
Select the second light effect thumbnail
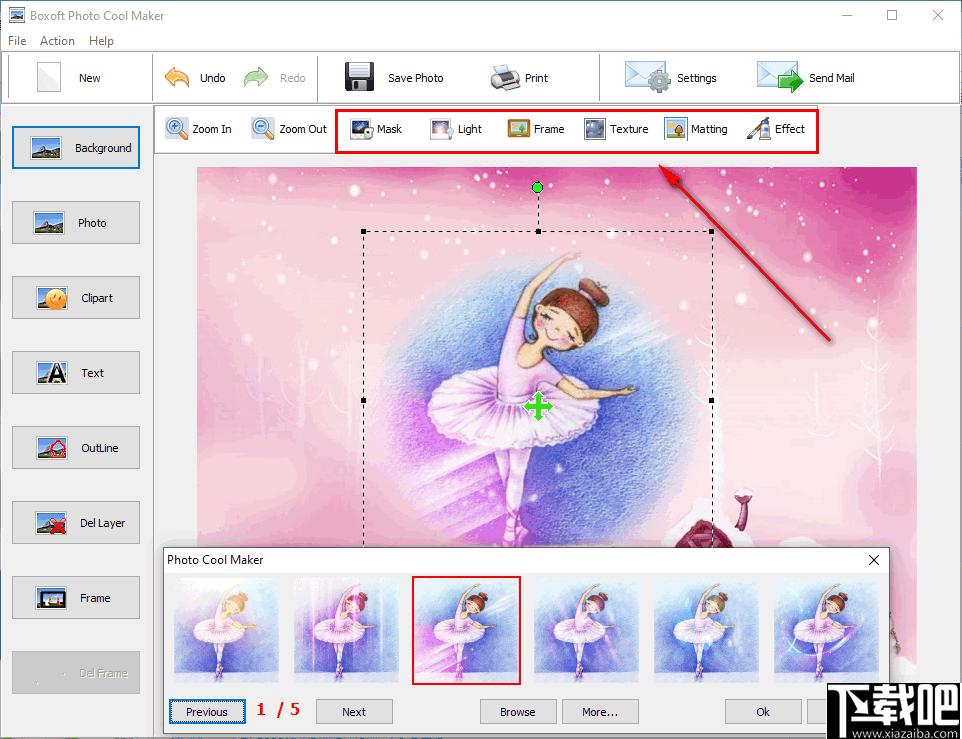click(x=346, y=630)
